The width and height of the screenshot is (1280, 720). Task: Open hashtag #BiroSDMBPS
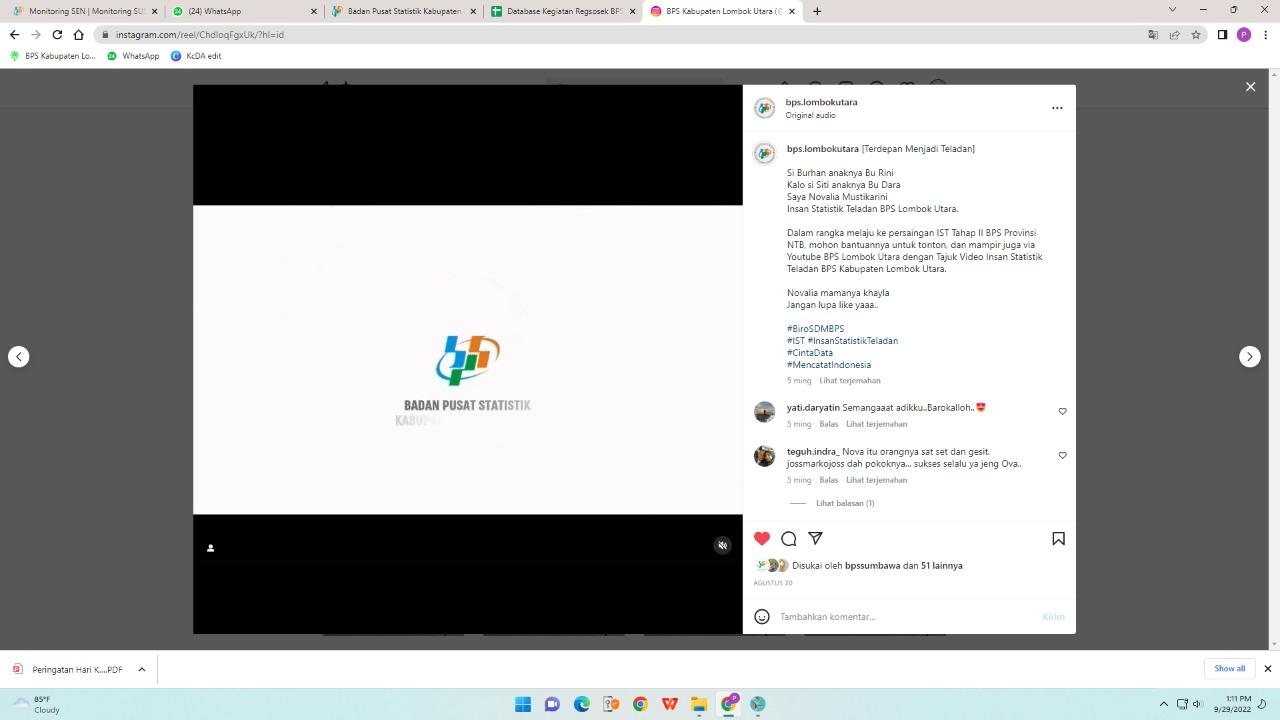click(x=815, y=329)
